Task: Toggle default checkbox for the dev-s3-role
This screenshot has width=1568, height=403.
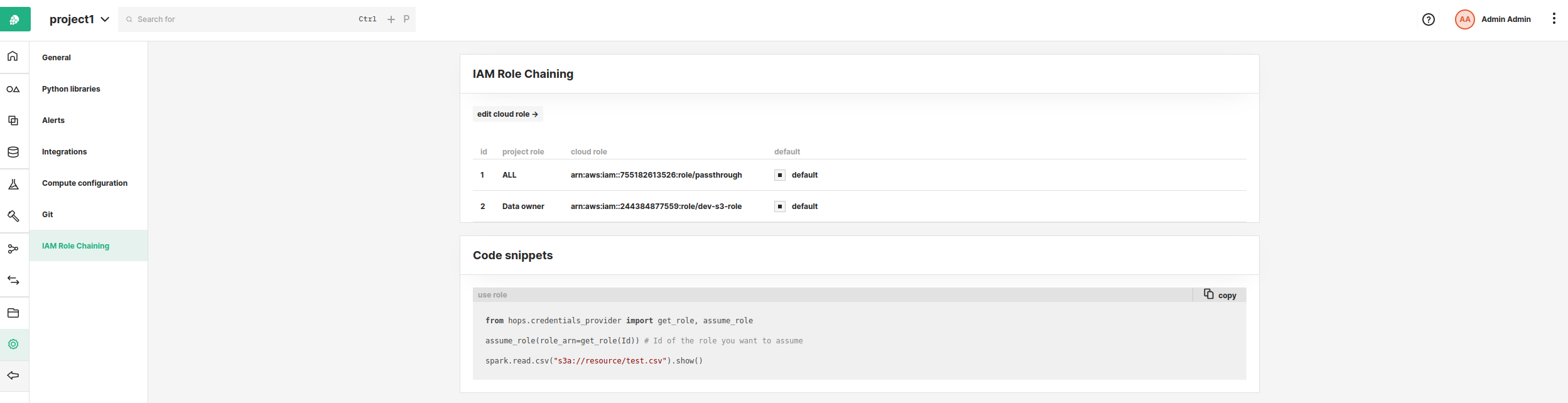Action: (x=780, y=207)
